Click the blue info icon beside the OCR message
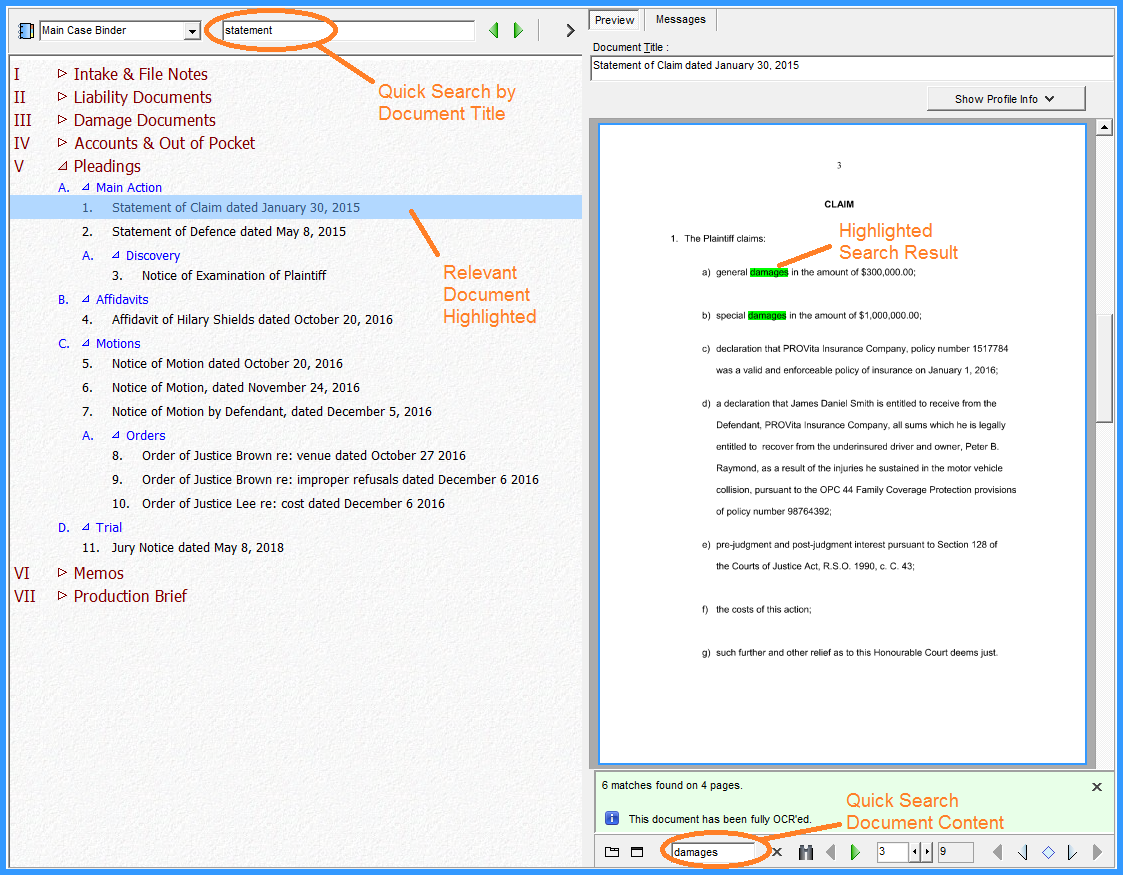1123x875 pixels. [612, 818]
